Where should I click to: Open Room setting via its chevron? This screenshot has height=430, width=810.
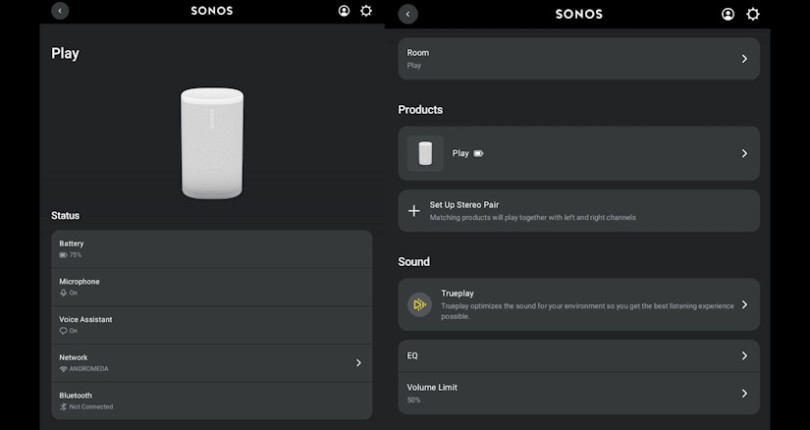pyautogui.click(x=744, y=58)
